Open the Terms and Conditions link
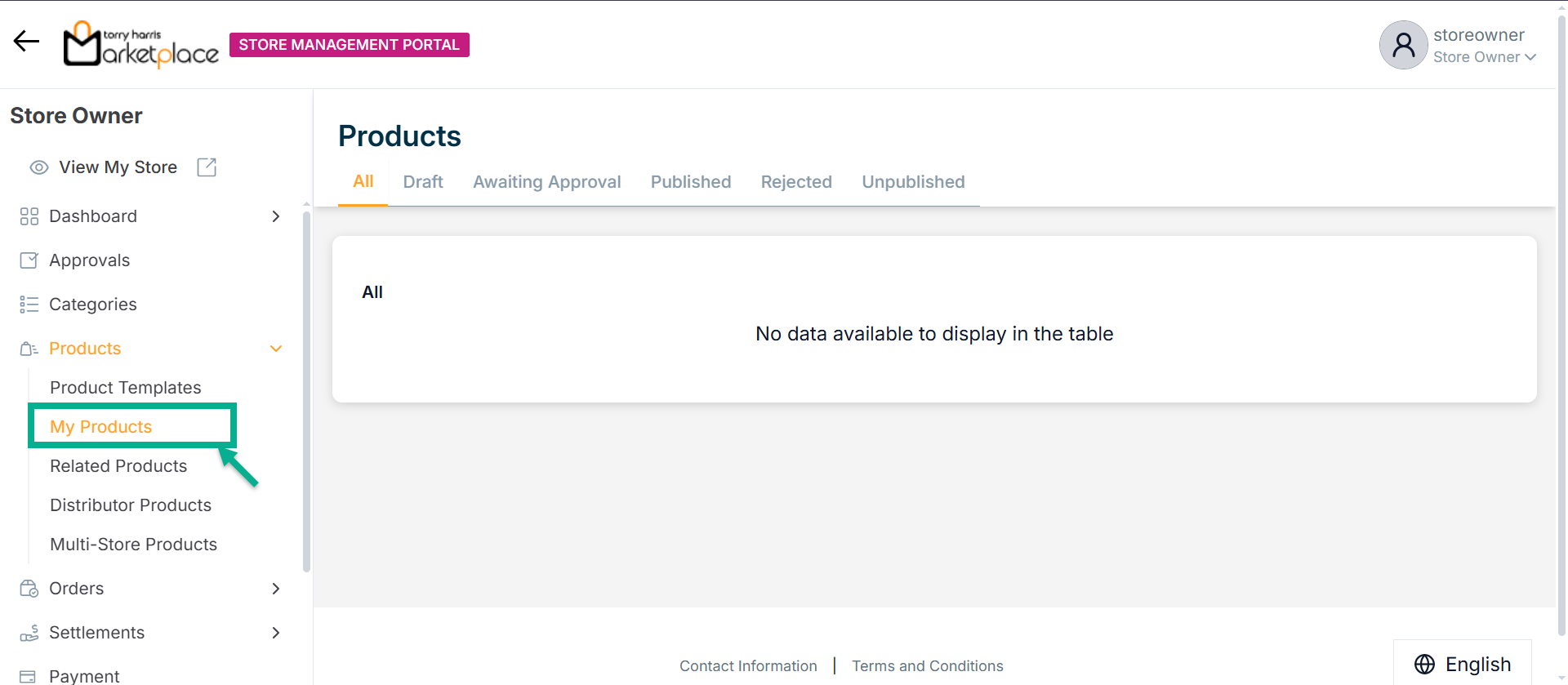The height and width of the screenshot is (685, 1568). pos(927,666)
